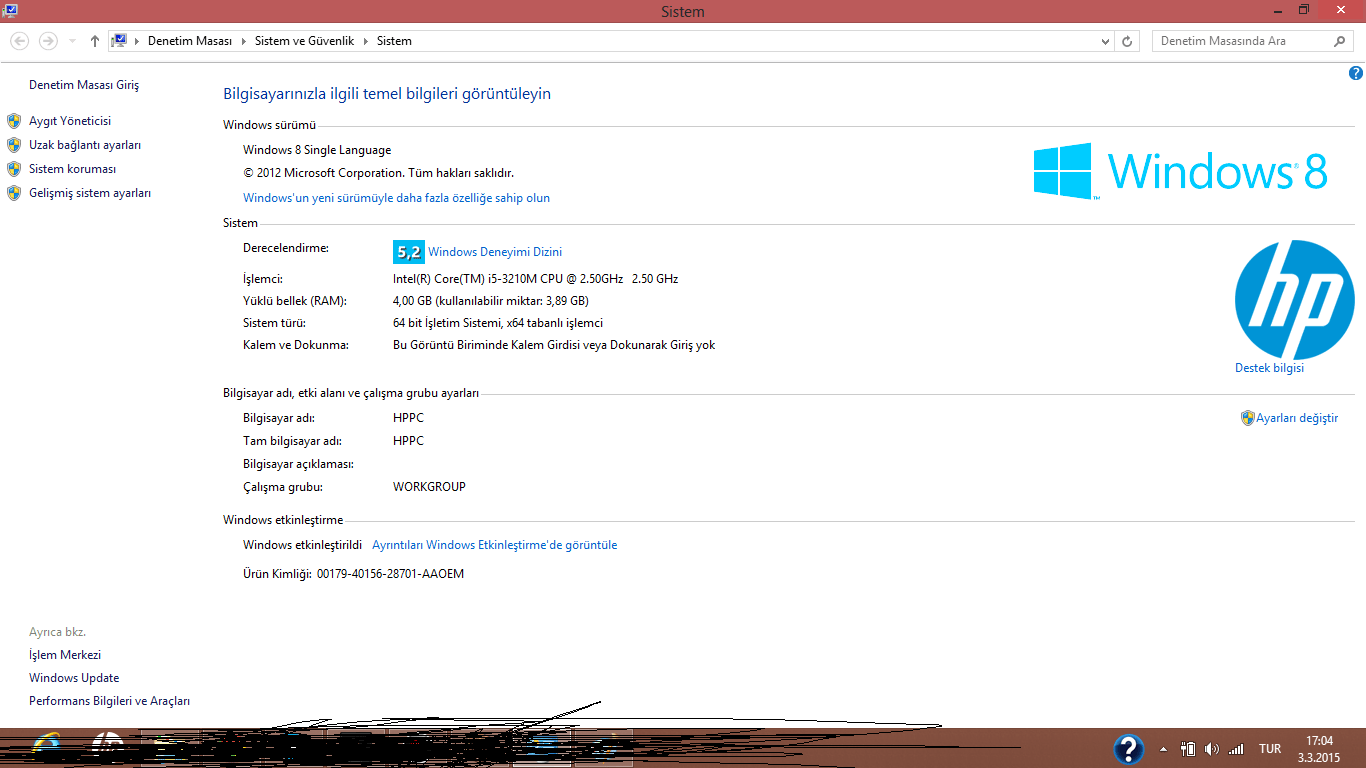Go up one level with Up arrow
Viewport: 1366px width, 768px height.
tap(95, 41)
